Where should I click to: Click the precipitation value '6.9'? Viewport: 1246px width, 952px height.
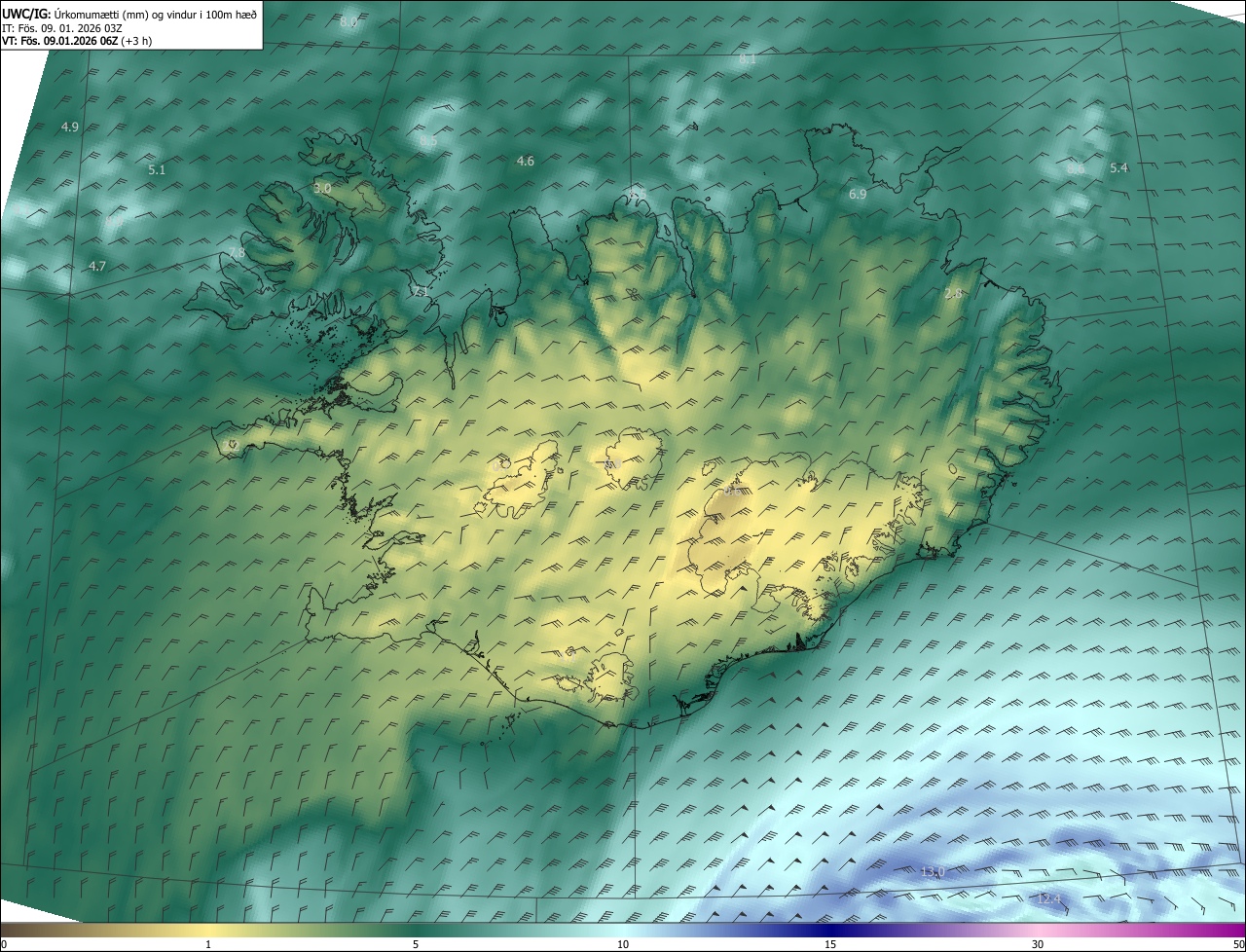[858, 195]
